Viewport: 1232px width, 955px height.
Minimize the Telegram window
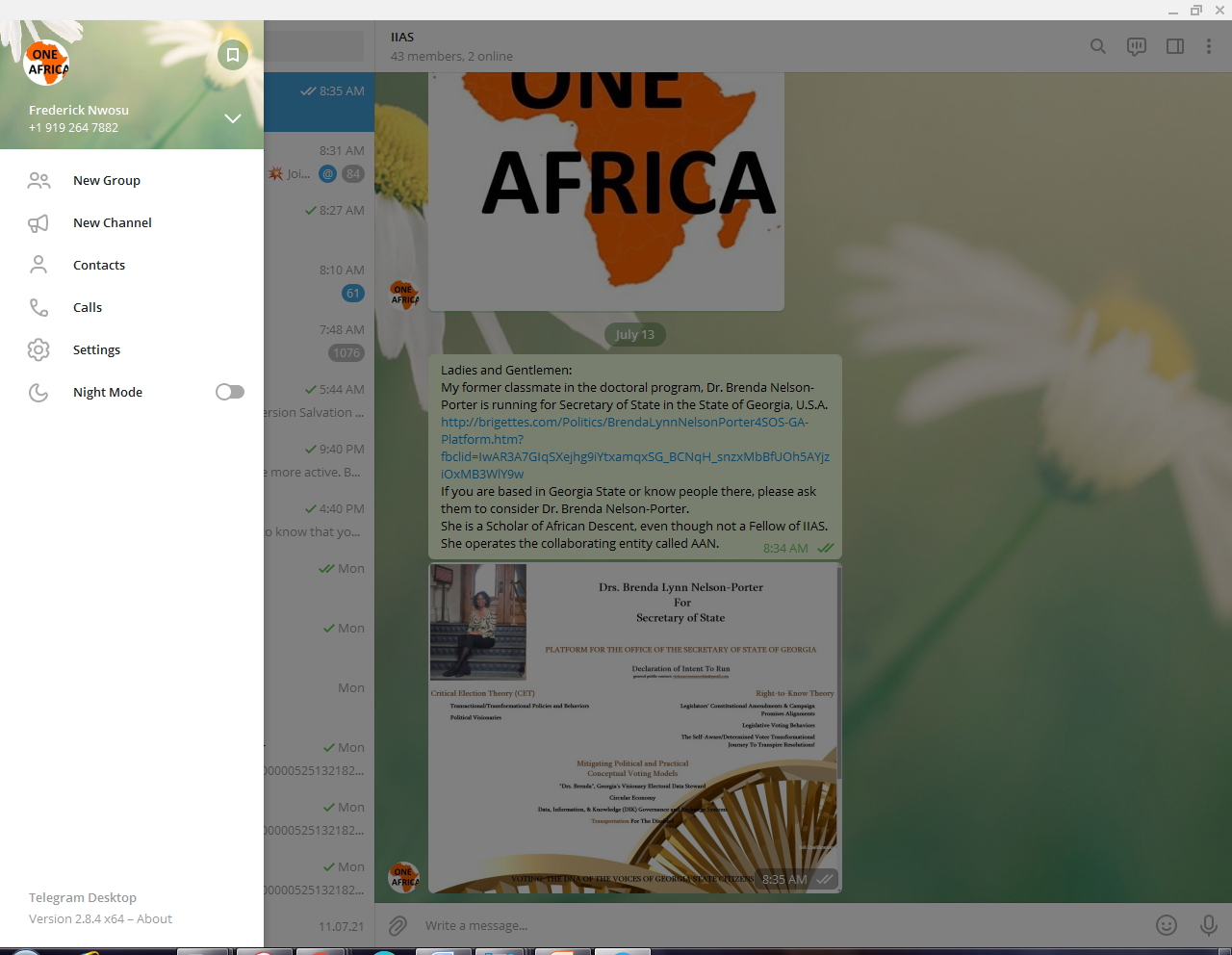pyautogui.click(x=1173, y=11)
